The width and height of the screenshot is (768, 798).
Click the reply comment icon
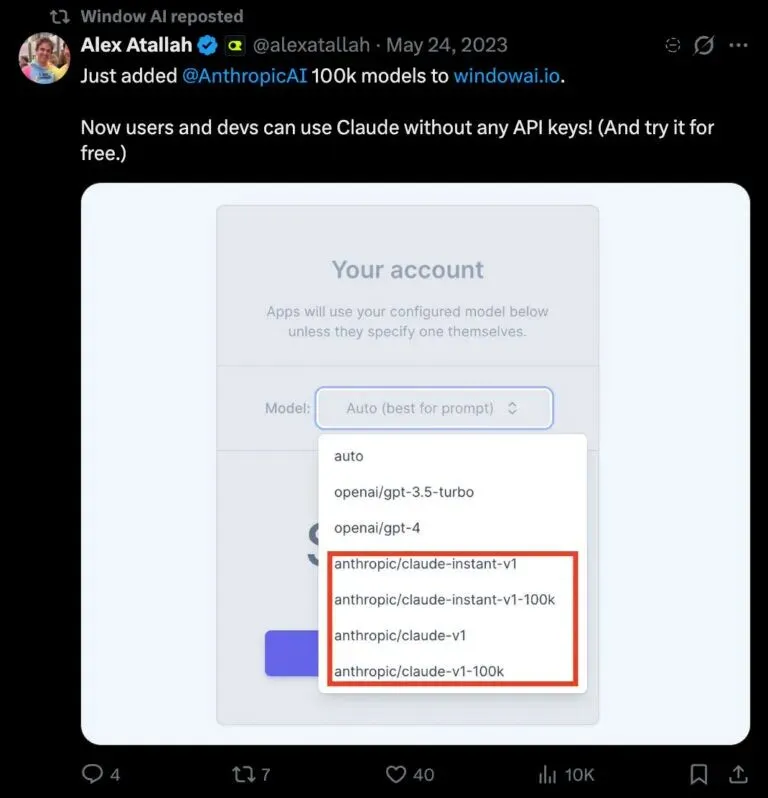point(93,774)
